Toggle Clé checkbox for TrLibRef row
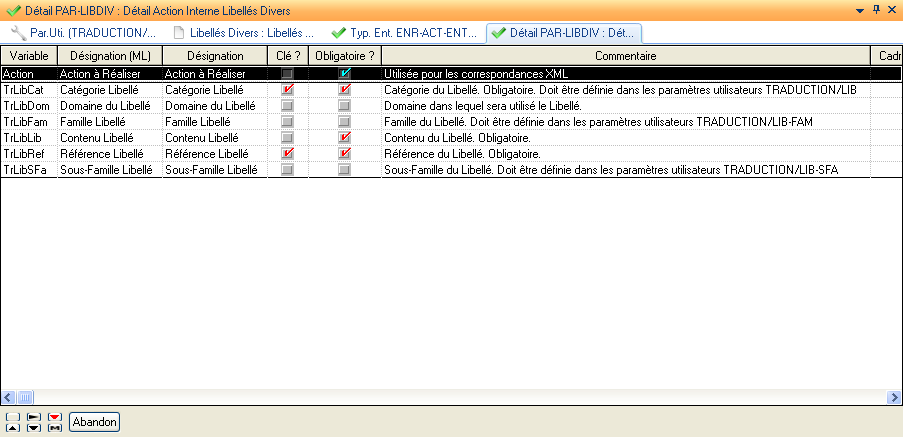The height and width of the screenshot is (437, 903). 288,154
